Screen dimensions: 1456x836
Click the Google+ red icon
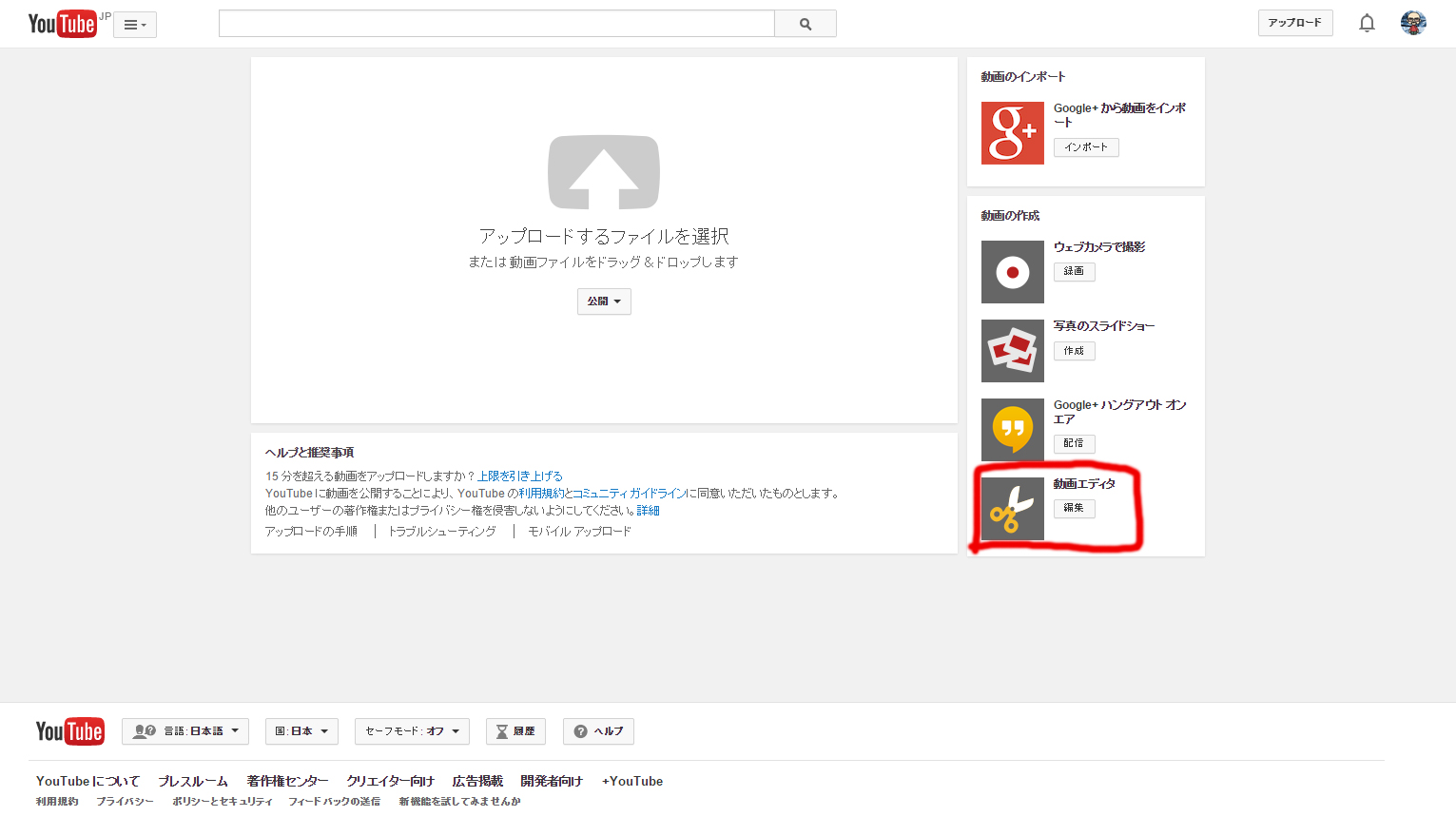(x=1013, y=133)
